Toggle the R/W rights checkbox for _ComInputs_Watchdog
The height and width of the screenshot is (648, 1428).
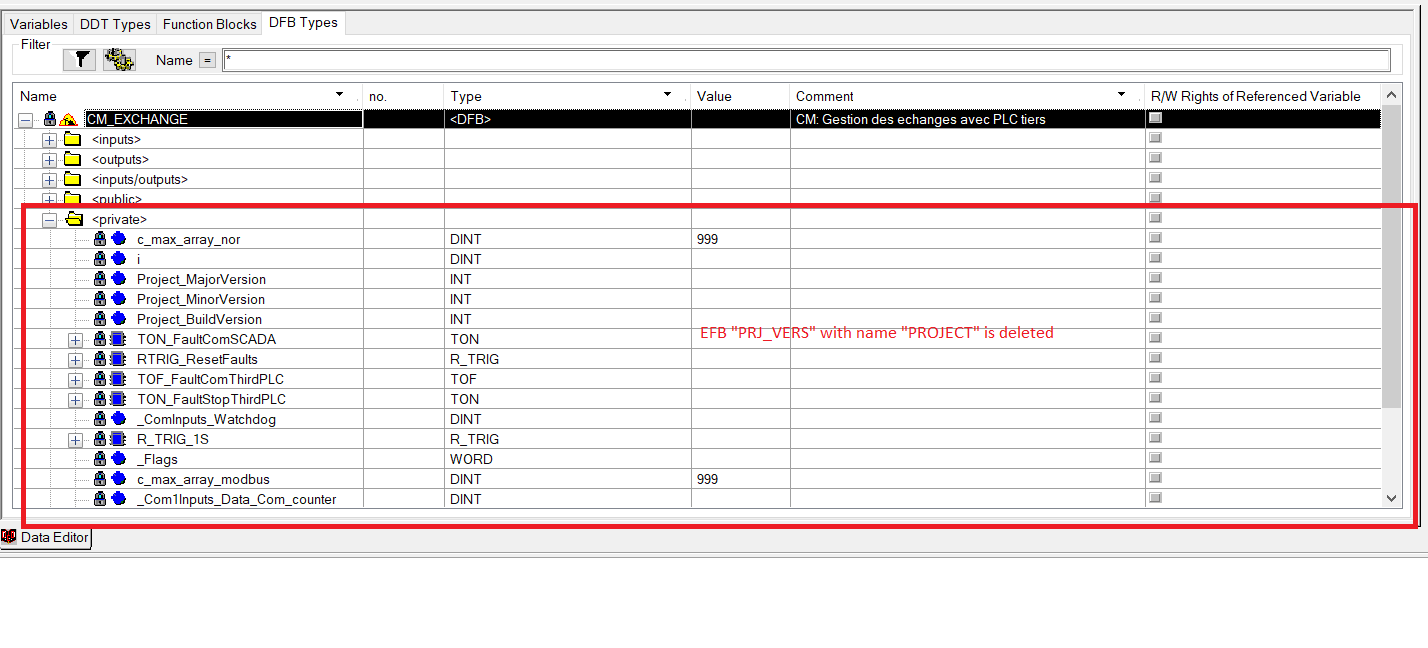[x=1155, y=418]
